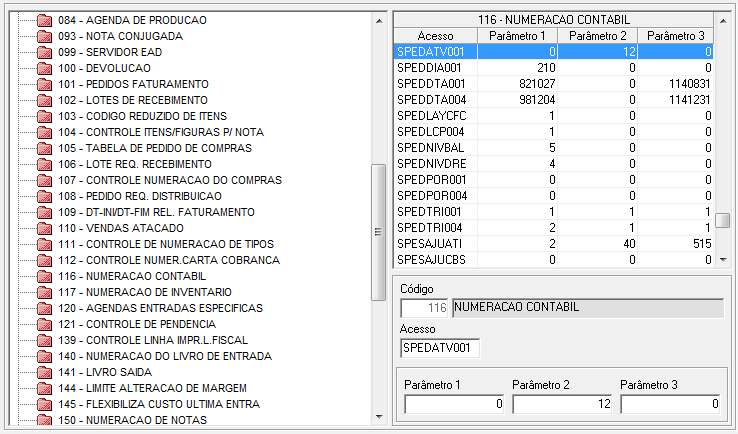Click the value 1140831 in Parâmetro 3
The width and height of the screenshot is (738, 434).
pyautogui.click(x=690, y=84)
